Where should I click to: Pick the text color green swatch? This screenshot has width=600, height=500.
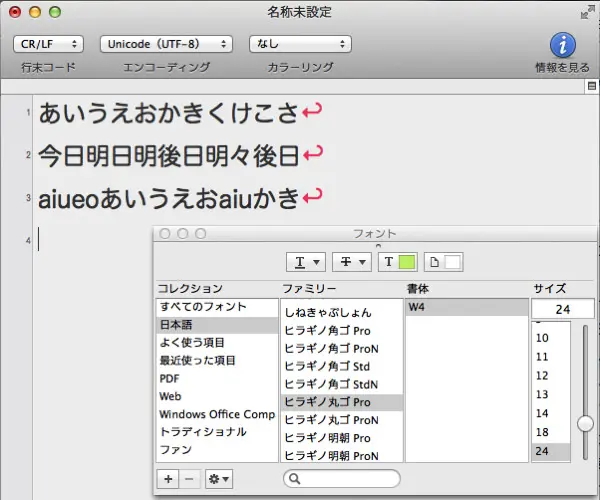(406, 262)
